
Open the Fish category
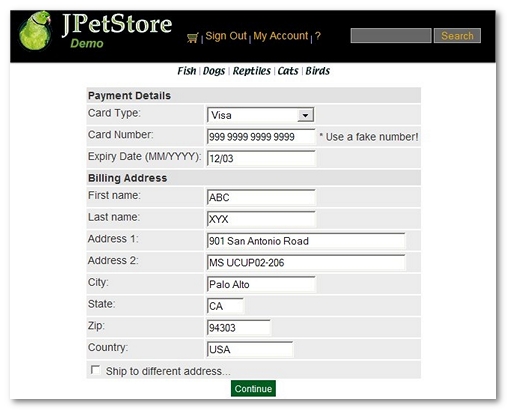[187, 71]
